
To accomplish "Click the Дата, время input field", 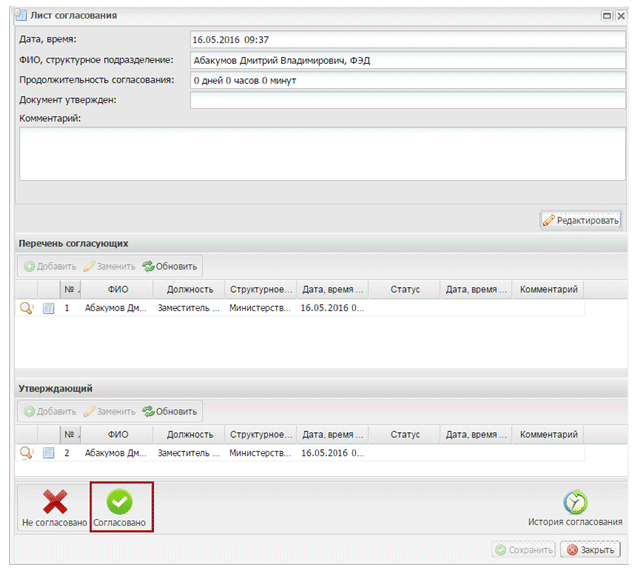I will (x=407, y=39).
